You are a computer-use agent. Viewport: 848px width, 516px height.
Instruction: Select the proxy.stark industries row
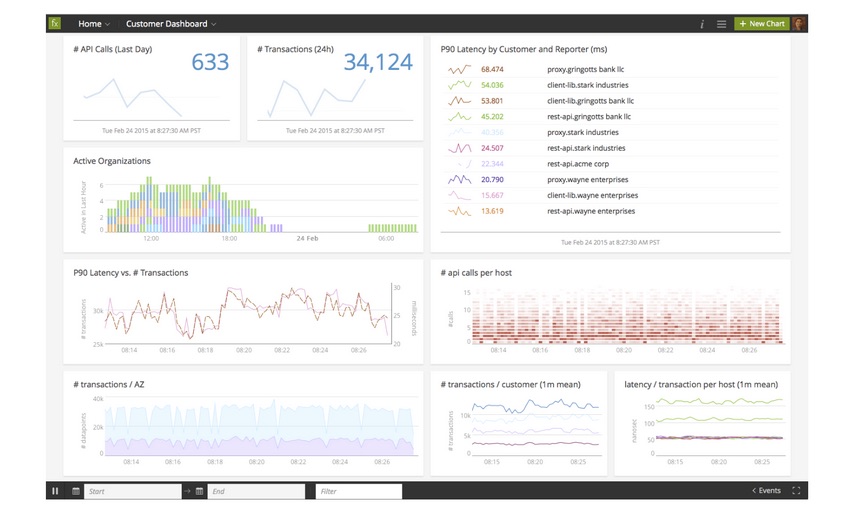click(610, 132)
